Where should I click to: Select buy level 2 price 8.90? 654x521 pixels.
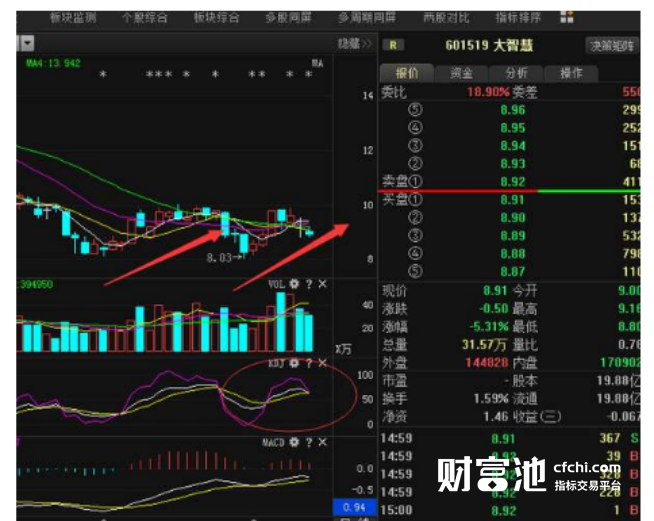pyautogui.click(x=513, y=218)
